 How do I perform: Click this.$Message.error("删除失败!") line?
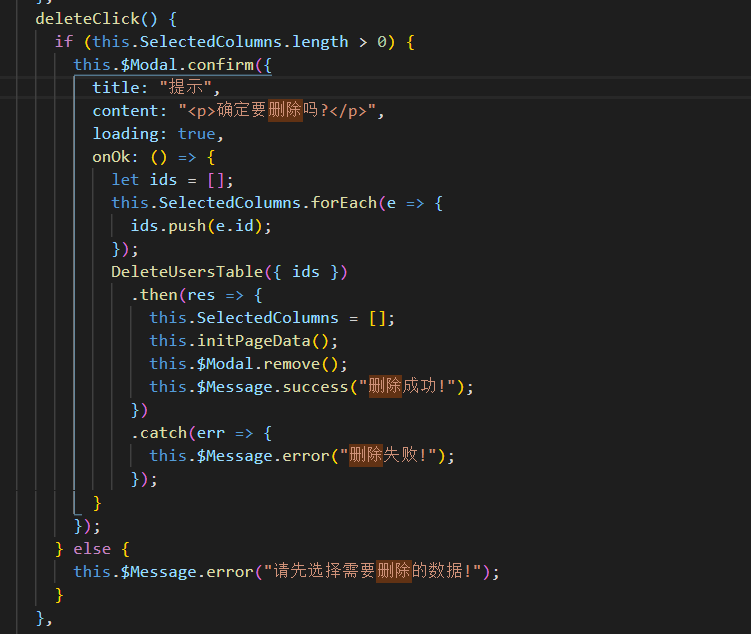pyautogui.click(x=302, y=455)
